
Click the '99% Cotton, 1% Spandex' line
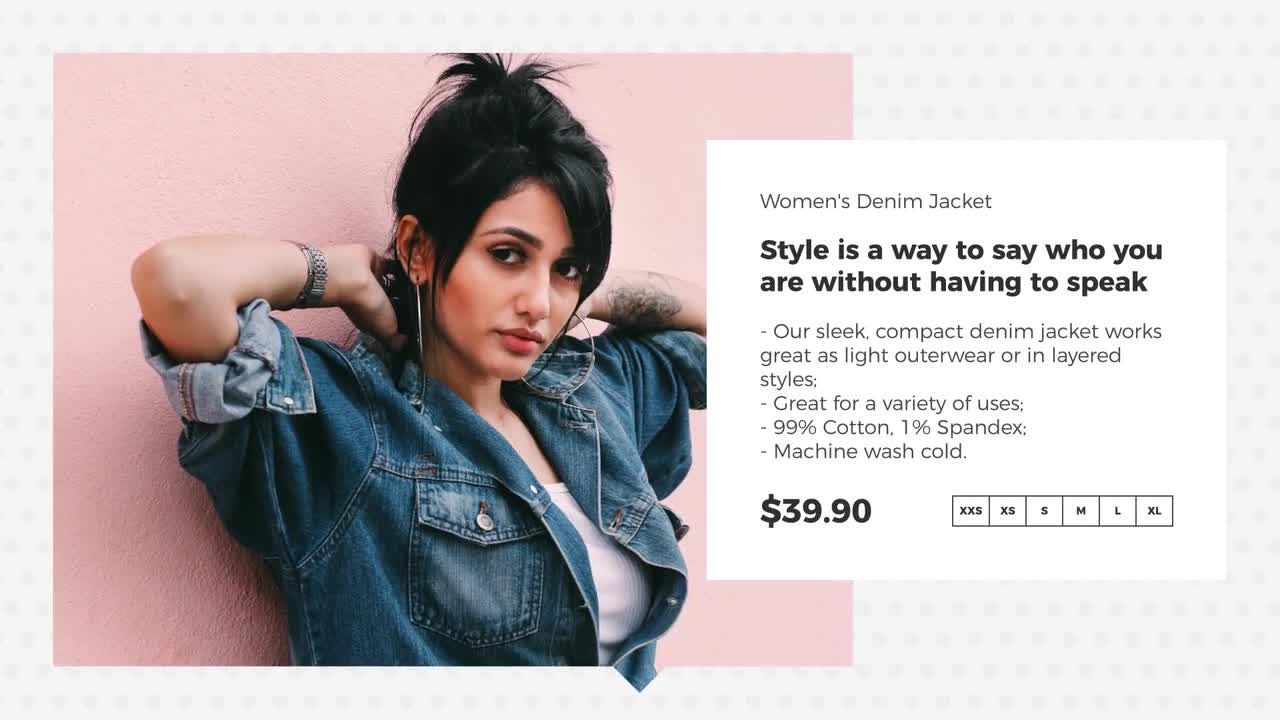coord(893,427)
